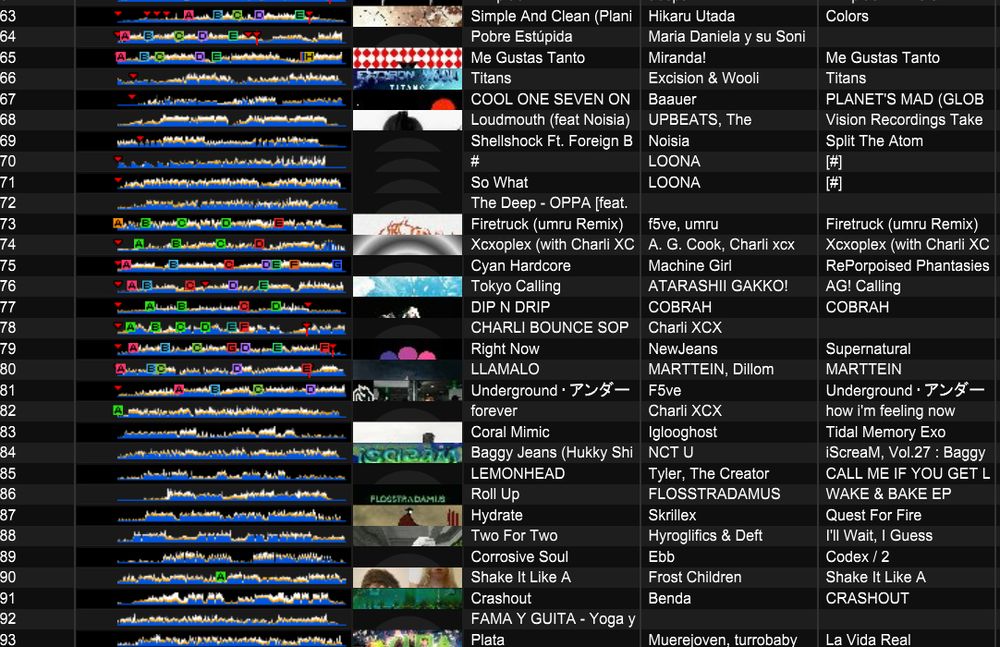The height and width of the screenshot is (647, 1000).
Task: Select album 'Supernatural'
Action: [868, 349]
